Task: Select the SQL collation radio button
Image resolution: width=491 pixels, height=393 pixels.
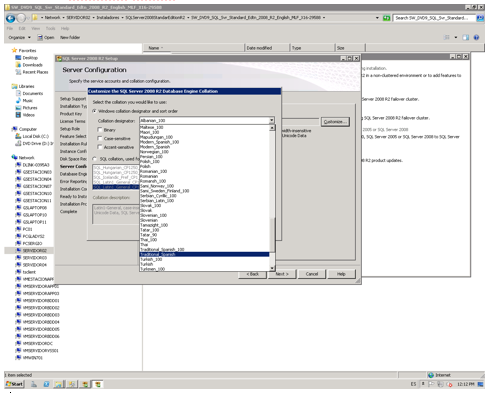Action: [x=95, y=159]
